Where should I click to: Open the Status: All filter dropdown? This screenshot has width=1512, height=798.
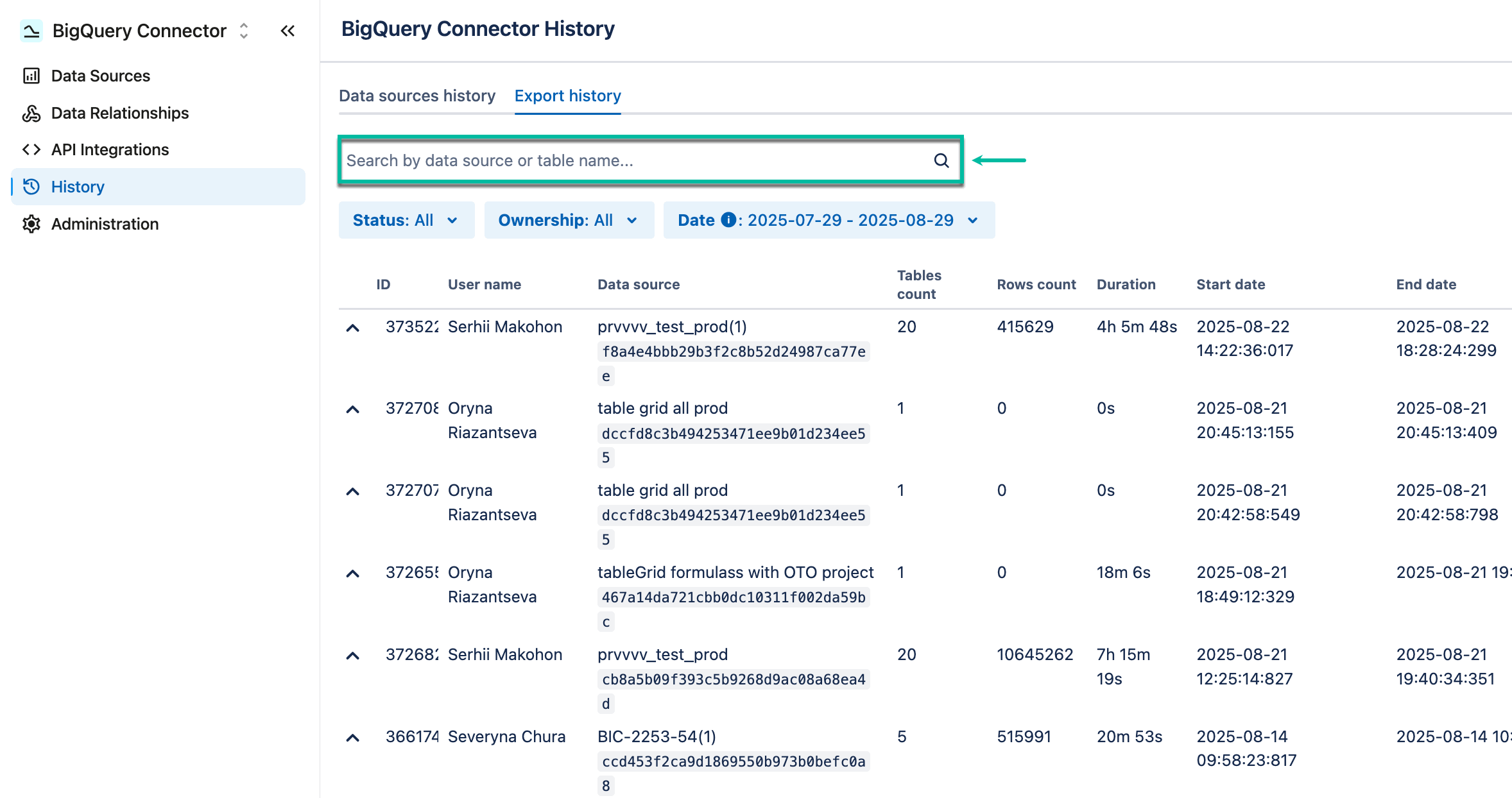click(406, 219)
